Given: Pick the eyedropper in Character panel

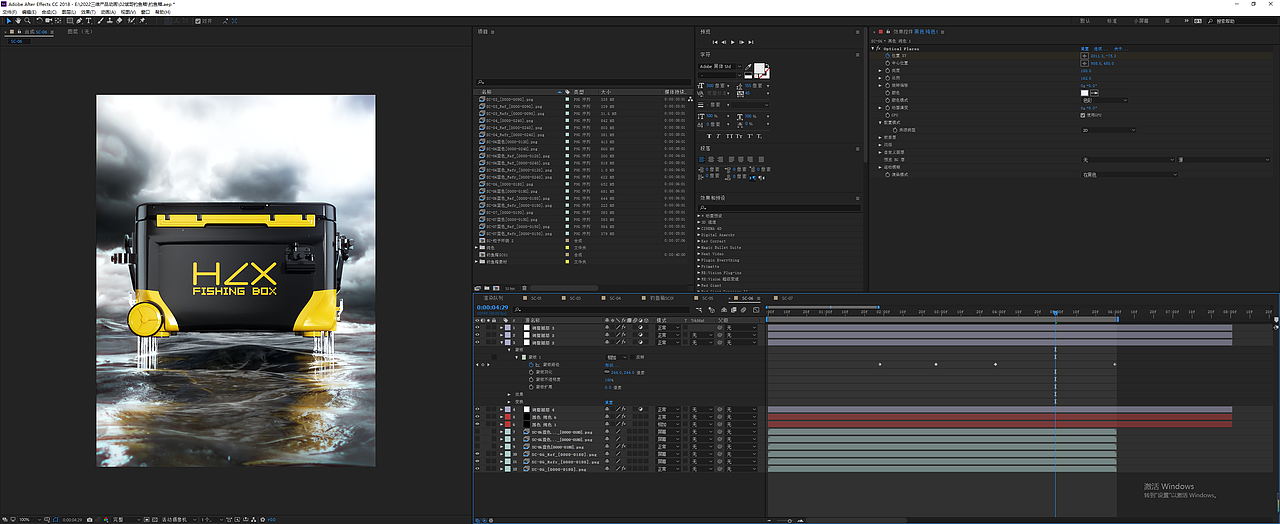Looking at the screenshot, I should click(748, 66).
